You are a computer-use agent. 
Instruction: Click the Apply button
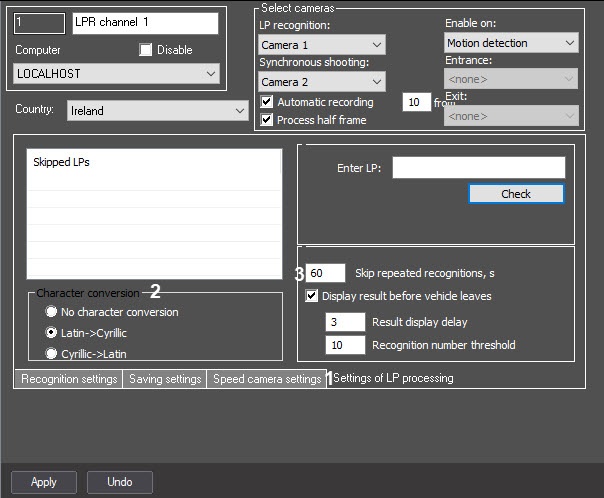coord(44,482)
